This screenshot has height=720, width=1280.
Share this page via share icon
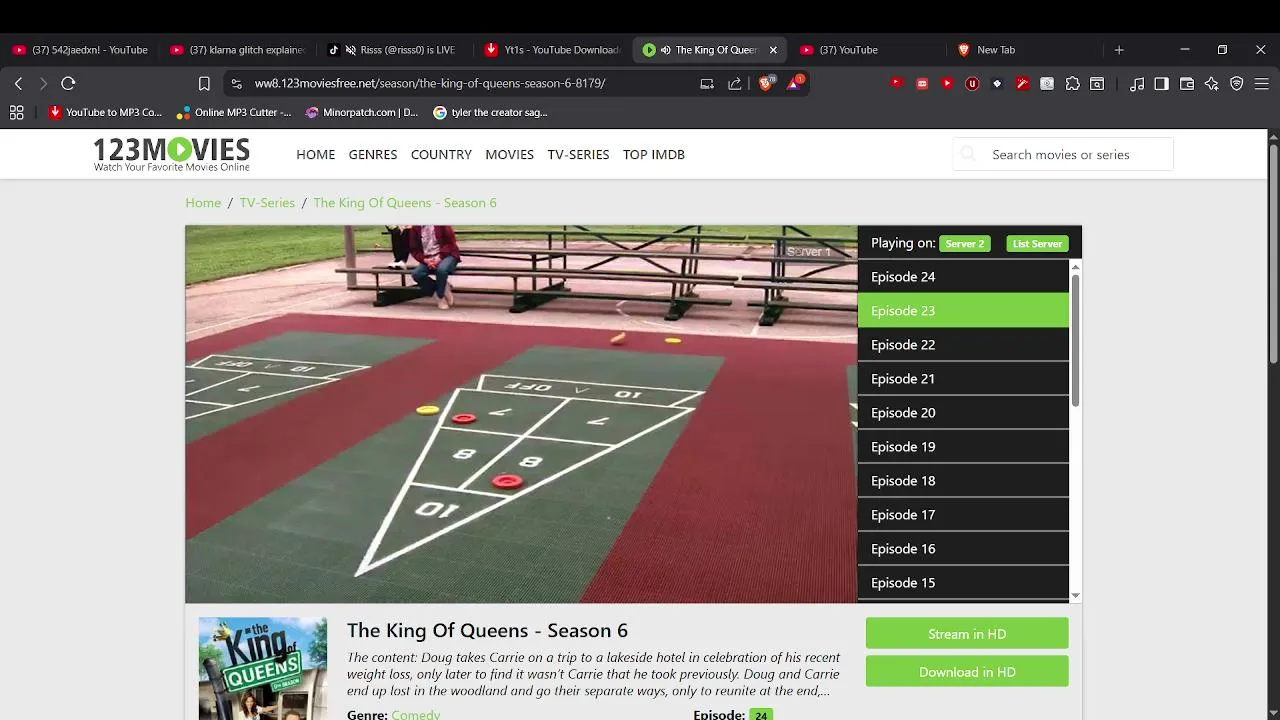point(735,84)
